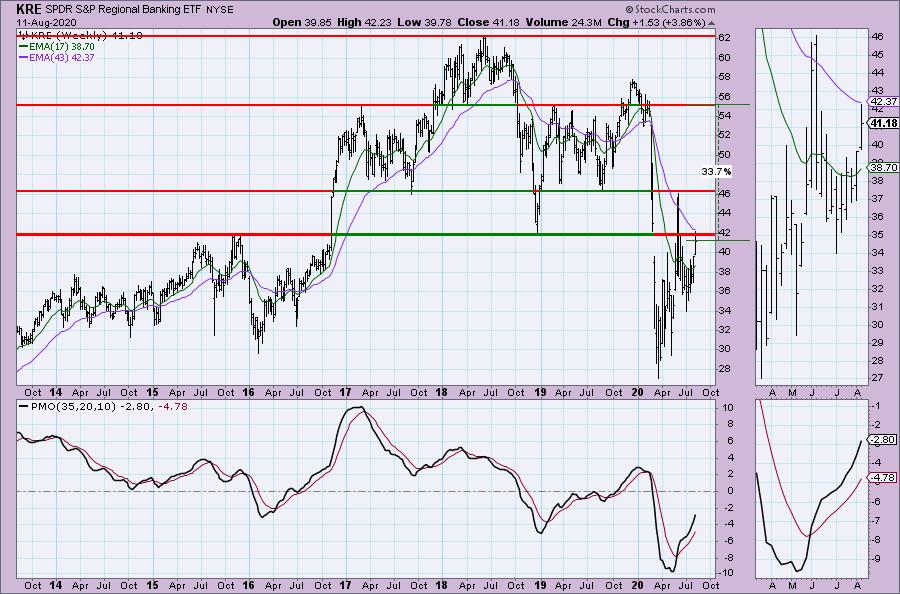Click the 42.37 price tag in the zoom panel
Viewport: 900px width, 594px height.
click(x=883, y=102)
